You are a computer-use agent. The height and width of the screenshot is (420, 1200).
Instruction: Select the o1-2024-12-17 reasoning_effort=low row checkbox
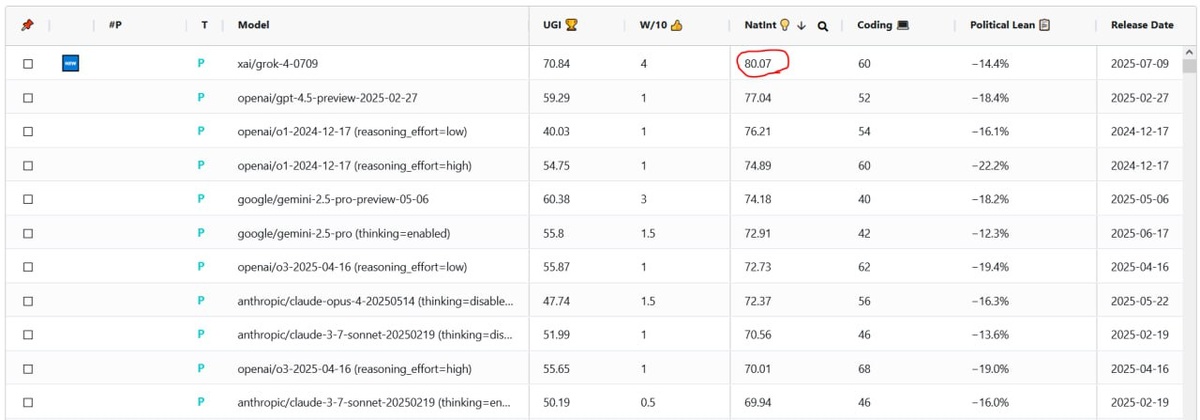[28, 132]
